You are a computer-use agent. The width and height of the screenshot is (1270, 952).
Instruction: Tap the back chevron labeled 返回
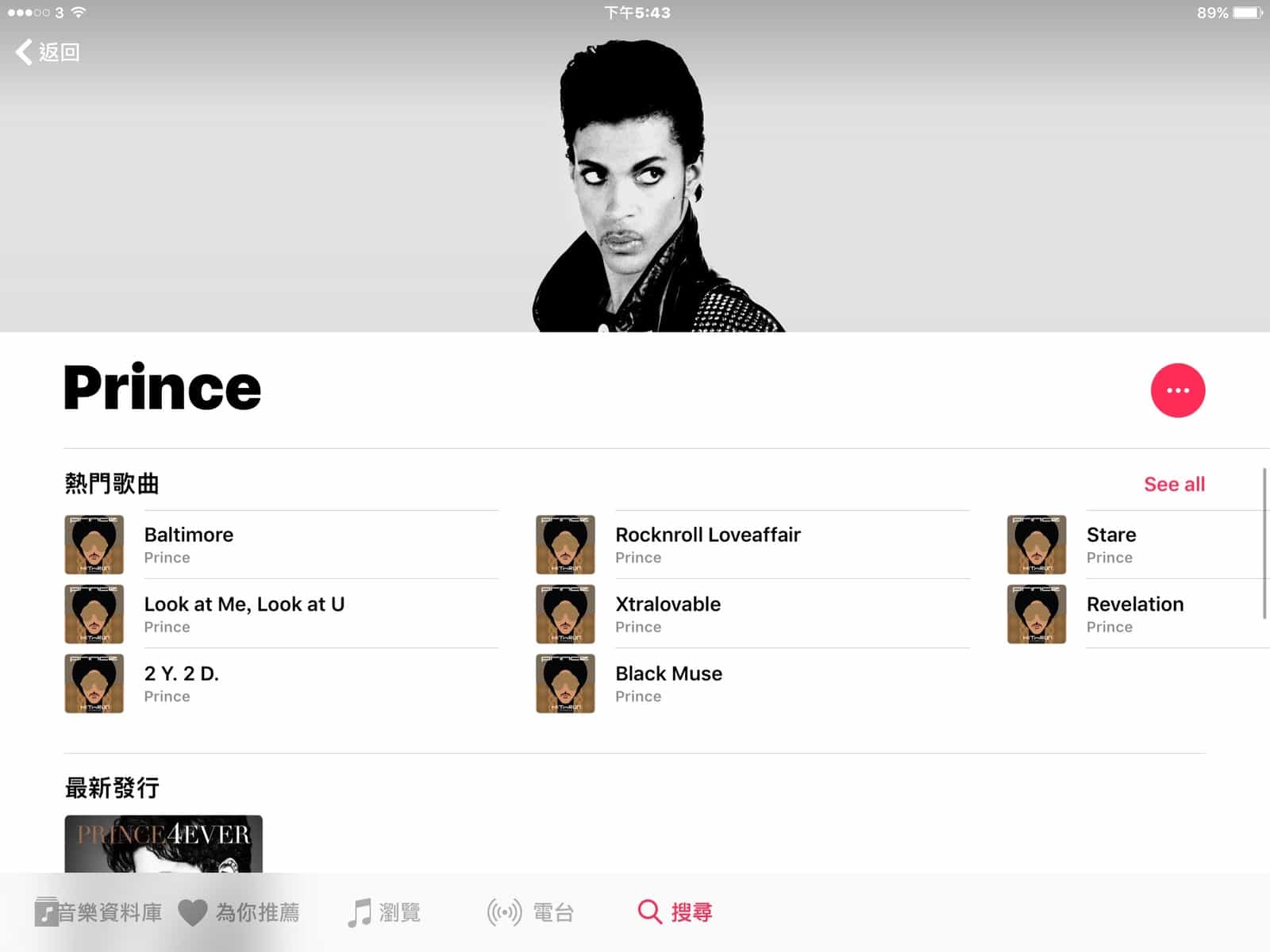(x=46, y=52)
